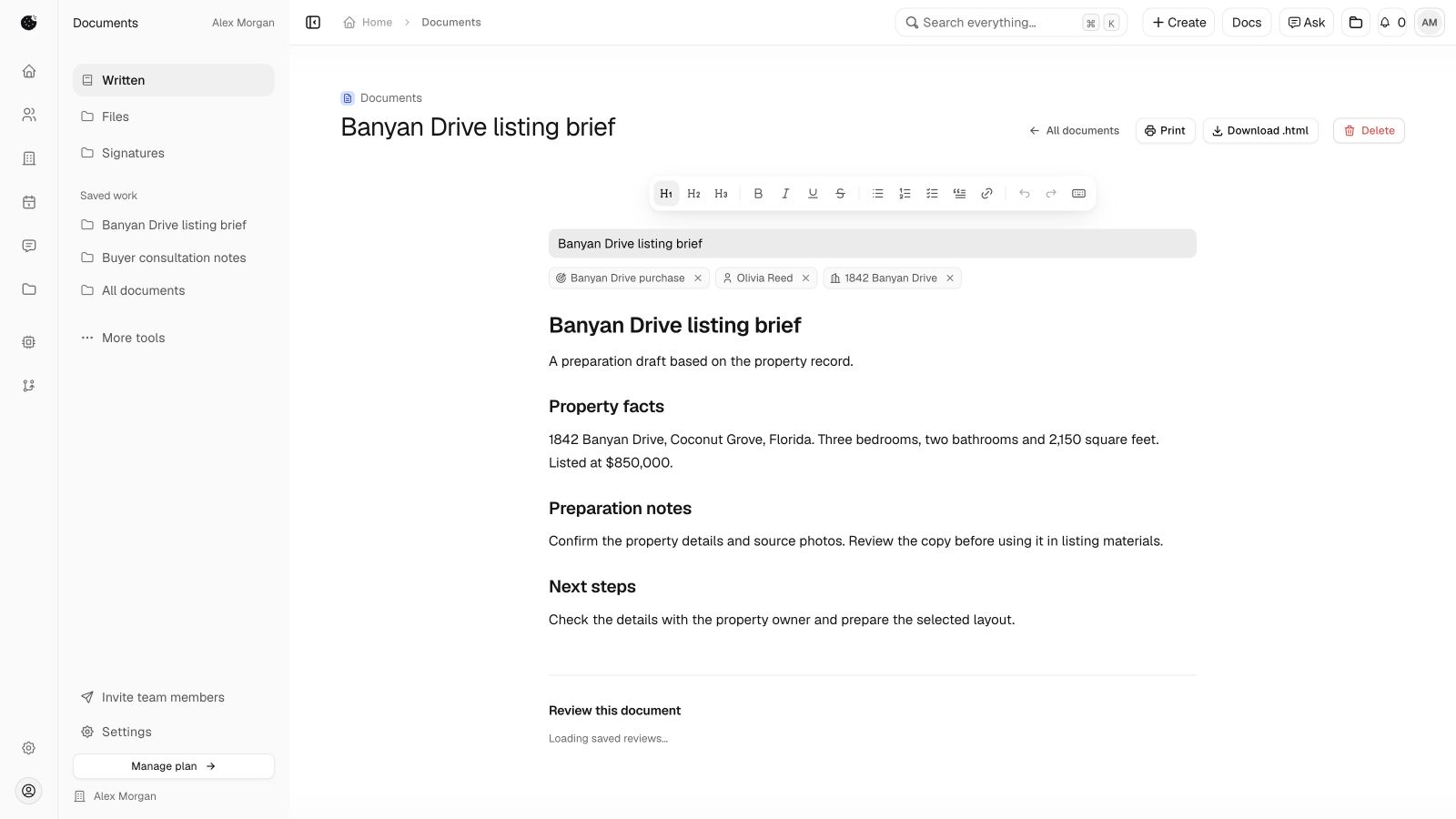
Task: Remove Olivia Reed tag
Action: click(x=805, y=278)
